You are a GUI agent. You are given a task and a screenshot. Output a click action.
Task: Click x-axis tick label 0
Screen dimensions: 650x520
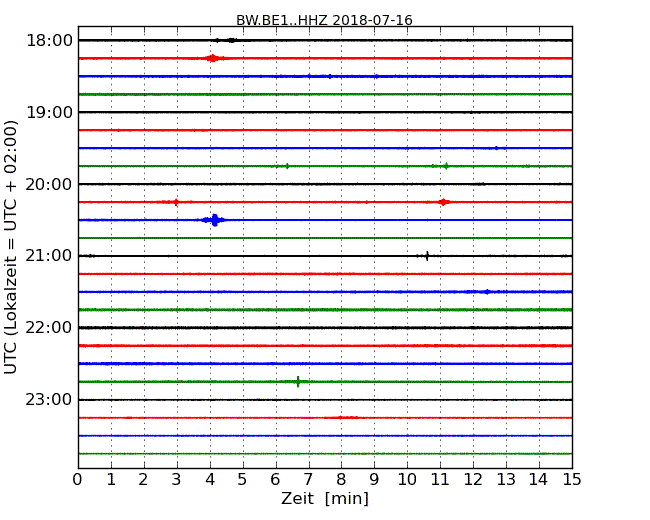tap(78, 480)
